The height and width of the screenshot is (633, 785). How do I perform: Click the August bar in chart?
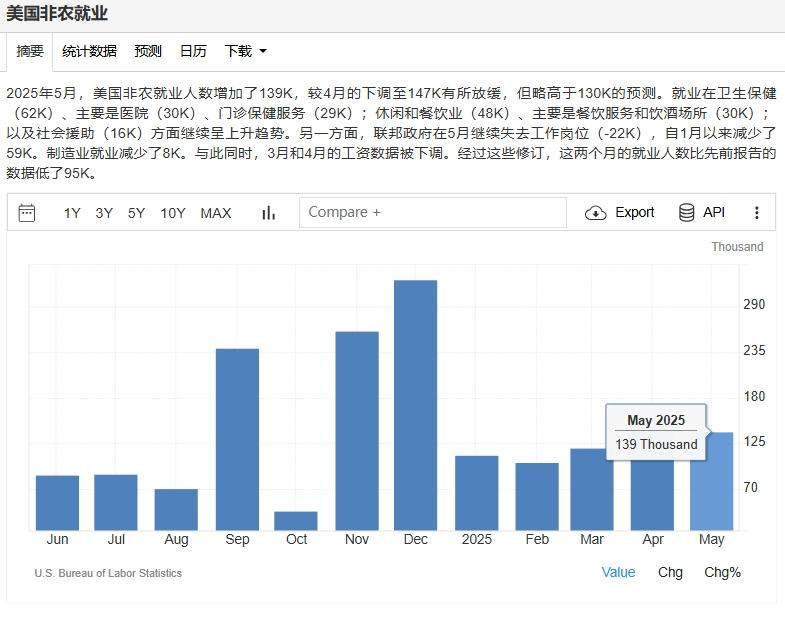coord(176,510)
